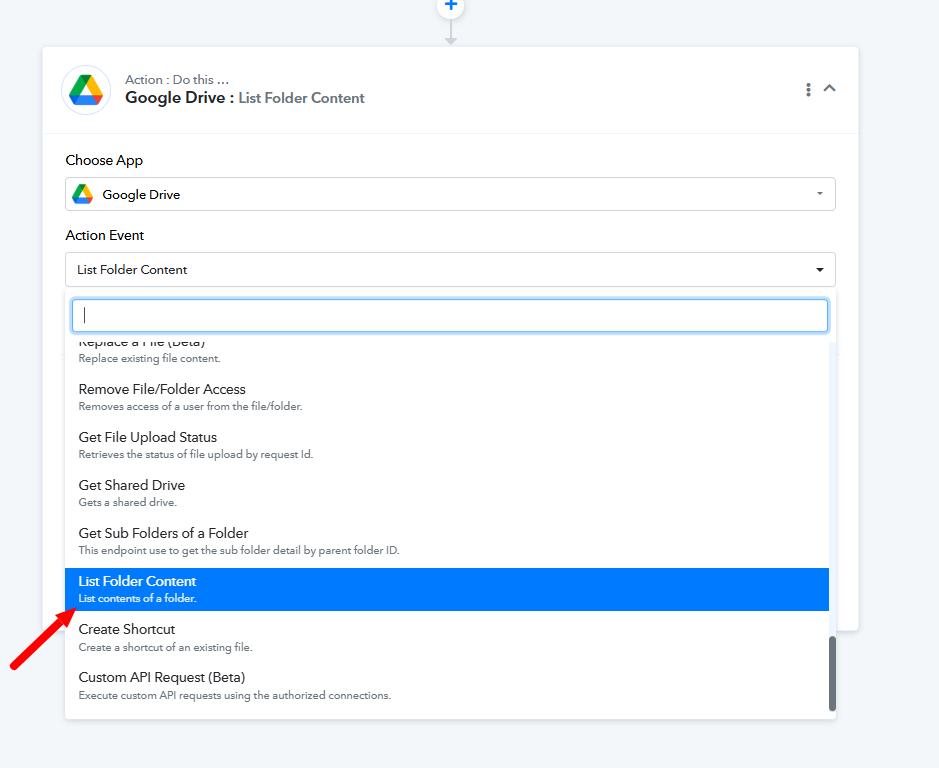The height and width of the screenshot is (768, 939).
Task: Select the Custom API Request (Beta) option
Action: 447,686
